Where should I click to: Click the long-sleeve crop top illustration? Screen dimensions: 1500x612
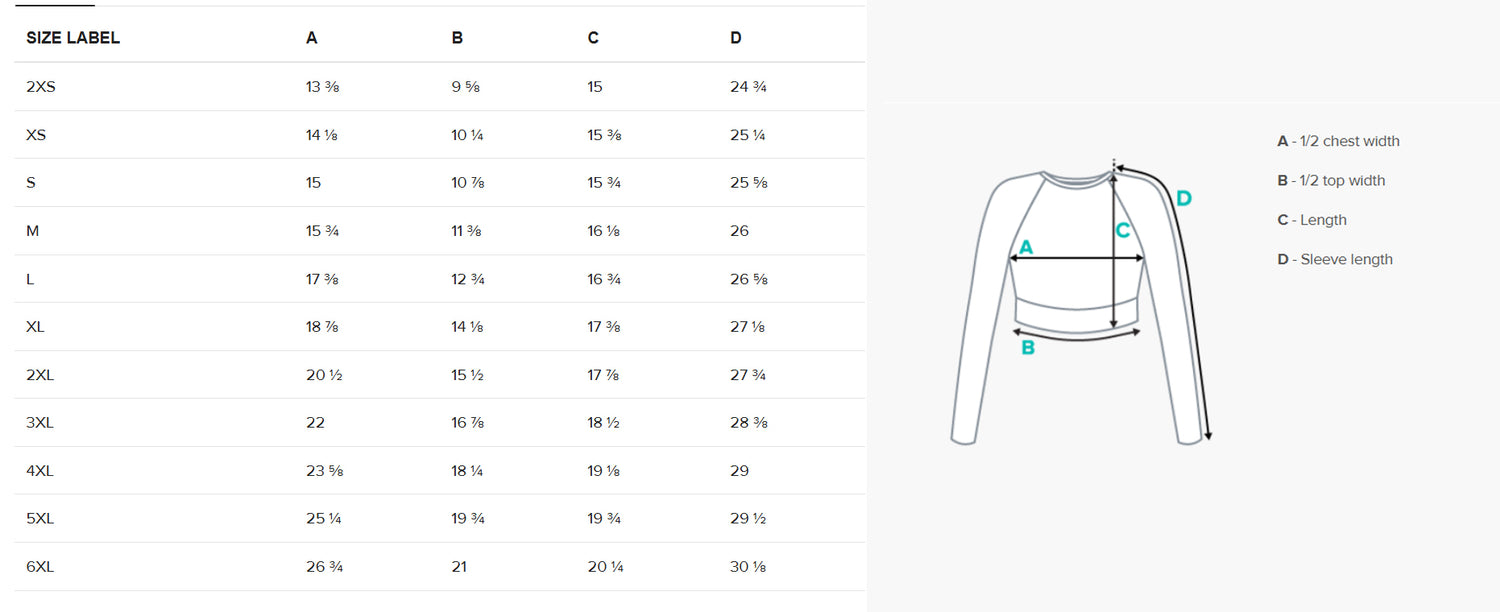click(x=1080, y=300)
